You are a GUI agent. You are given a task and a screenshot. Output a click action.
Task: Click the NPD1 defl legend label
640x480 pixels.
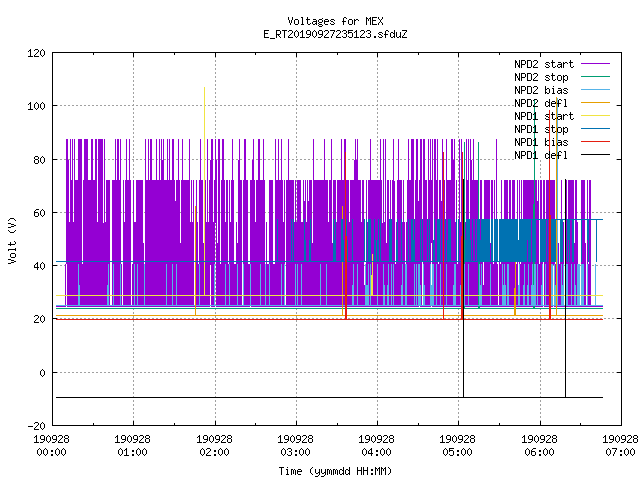pyautogui.click(x=541, y=156)
